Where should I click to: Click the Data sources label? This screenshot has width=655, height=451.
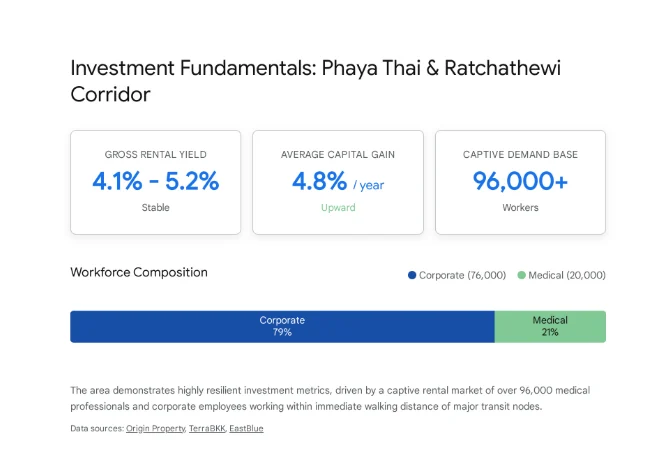97,428
